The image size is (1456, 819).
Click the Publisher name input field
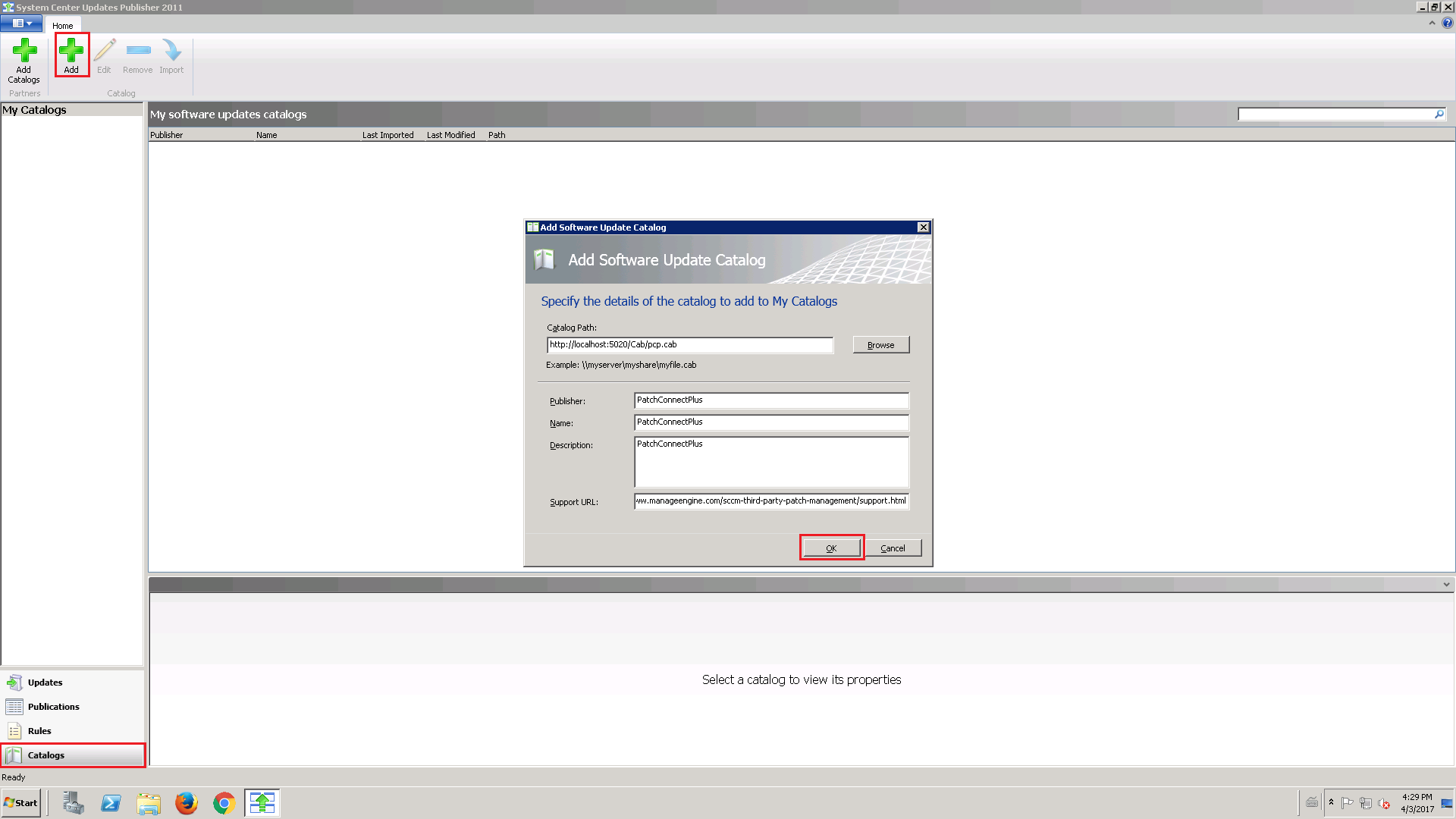(770, 399)
